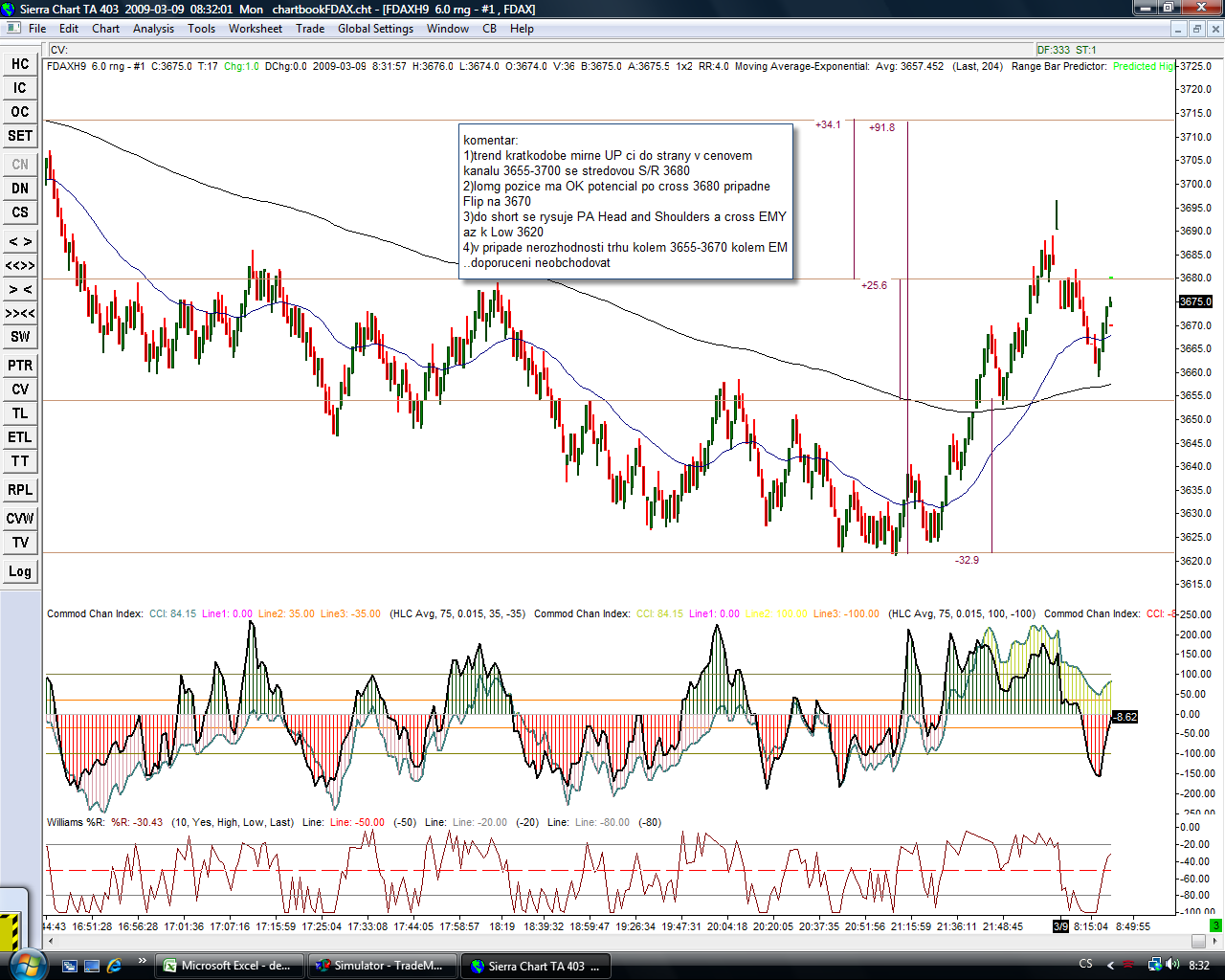Launch Internet Explorer from quick launch
This screenshot has width=1225, height=980.
pos(114,966)
